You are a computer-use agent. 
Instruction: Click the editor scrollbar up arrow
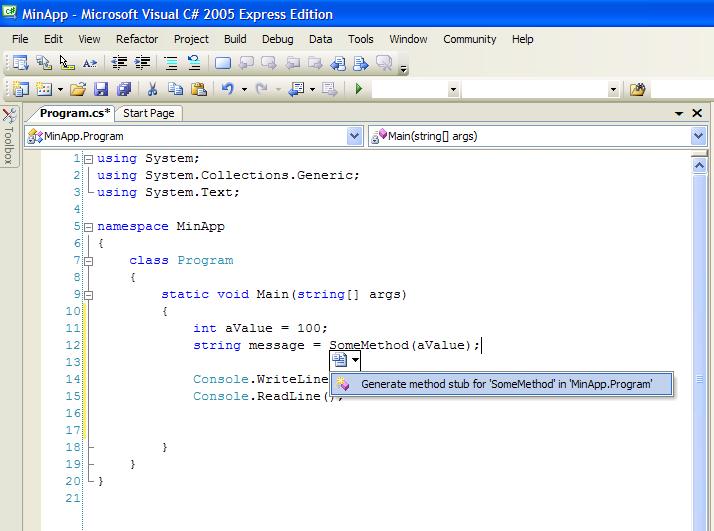coord(699,165)
